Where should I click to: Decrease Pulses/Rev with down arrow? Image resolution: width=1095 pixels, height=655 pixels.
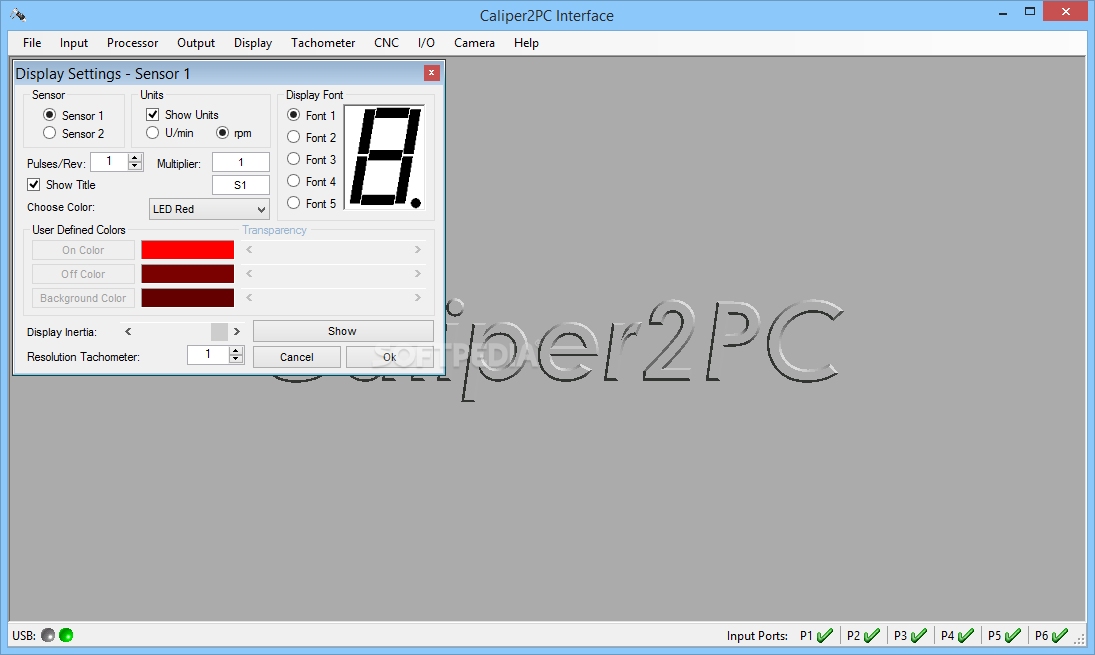tap(135, 166)
